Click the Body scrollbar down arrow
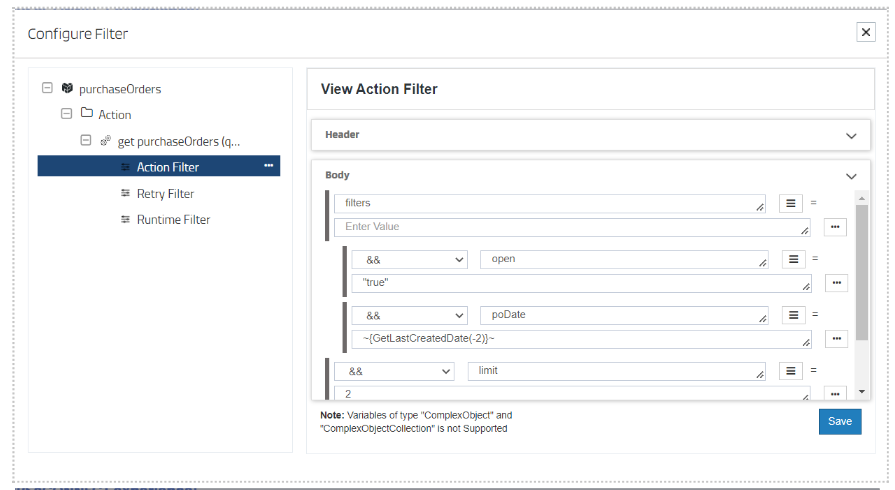Screen dimensions: 895x490 (862, 392)
